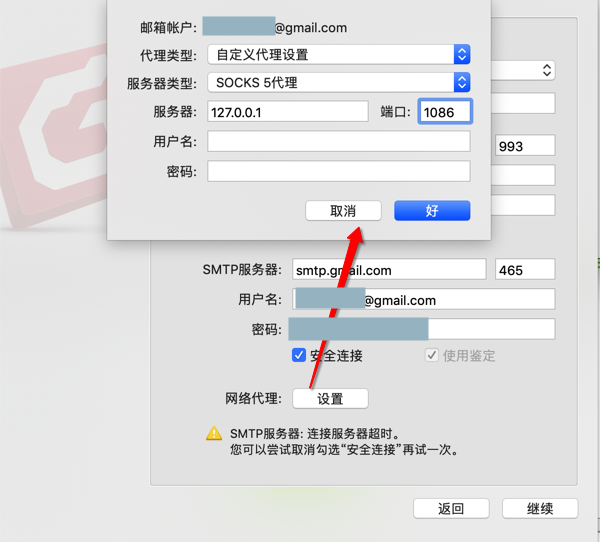Open the 代理类型 dropdown
Viewport: 600px width, 542px height.
339,54
